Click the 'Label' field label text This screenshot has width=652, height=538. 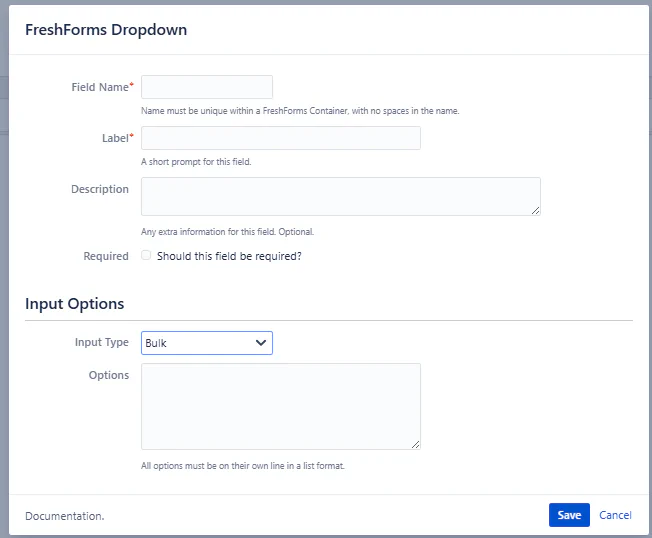coord(114,138)
